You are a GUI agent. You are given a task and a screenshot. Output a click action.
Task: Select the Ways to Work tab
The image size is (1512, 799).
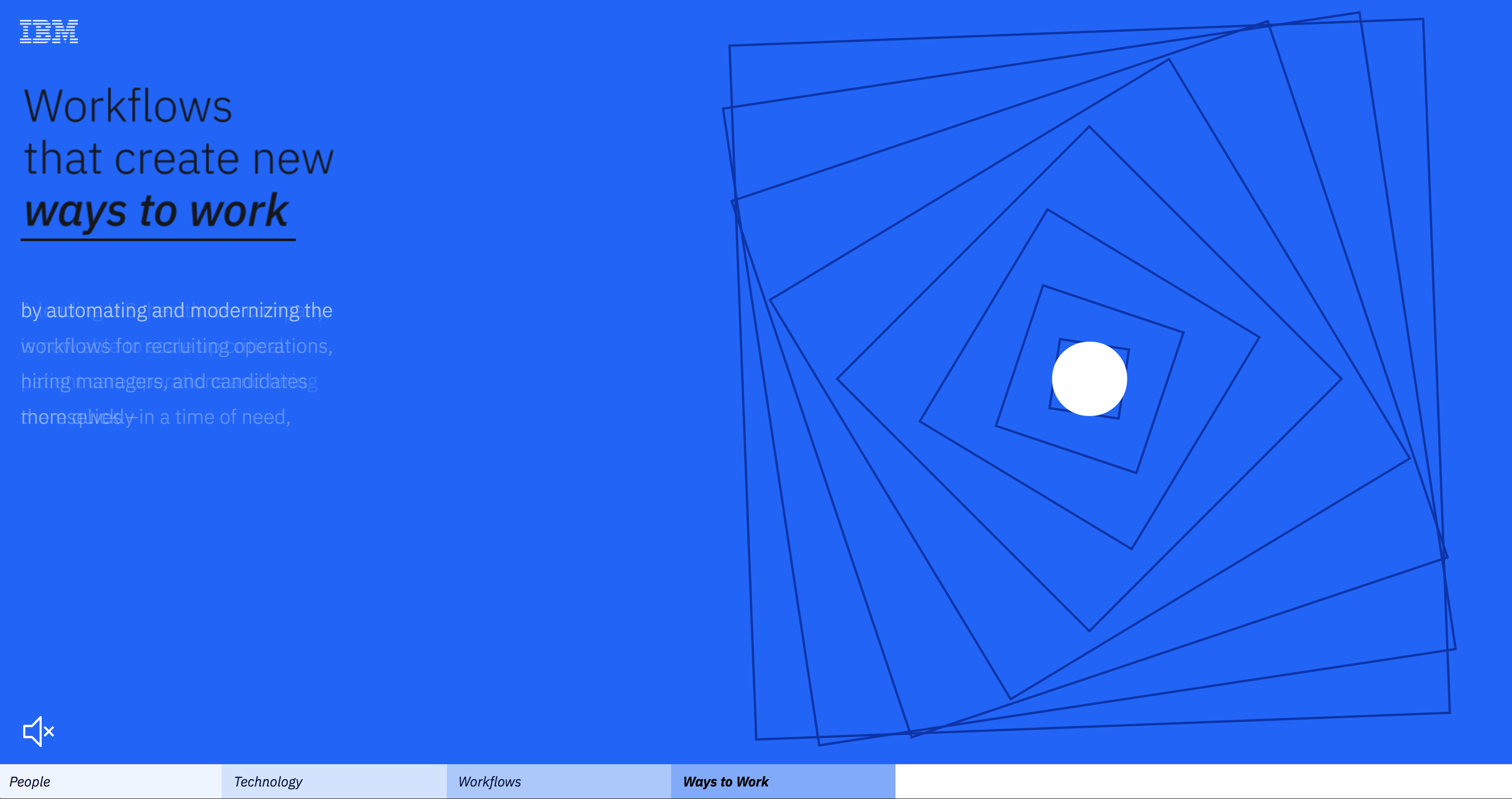pos(783,781)
